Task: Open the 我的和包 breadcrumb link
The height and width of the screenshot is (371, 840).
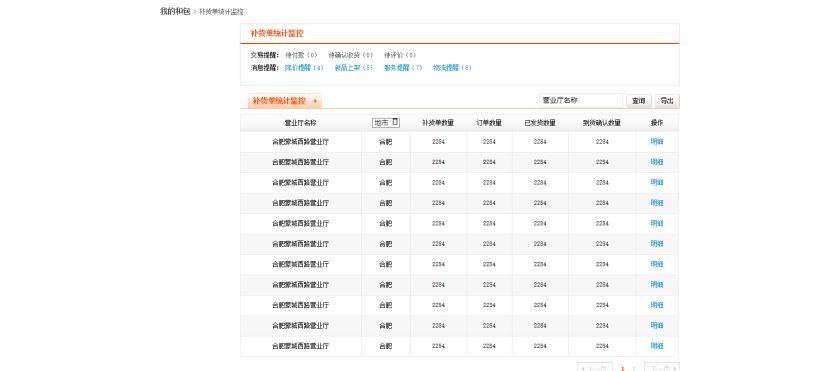Action: [x=175, y=11]
